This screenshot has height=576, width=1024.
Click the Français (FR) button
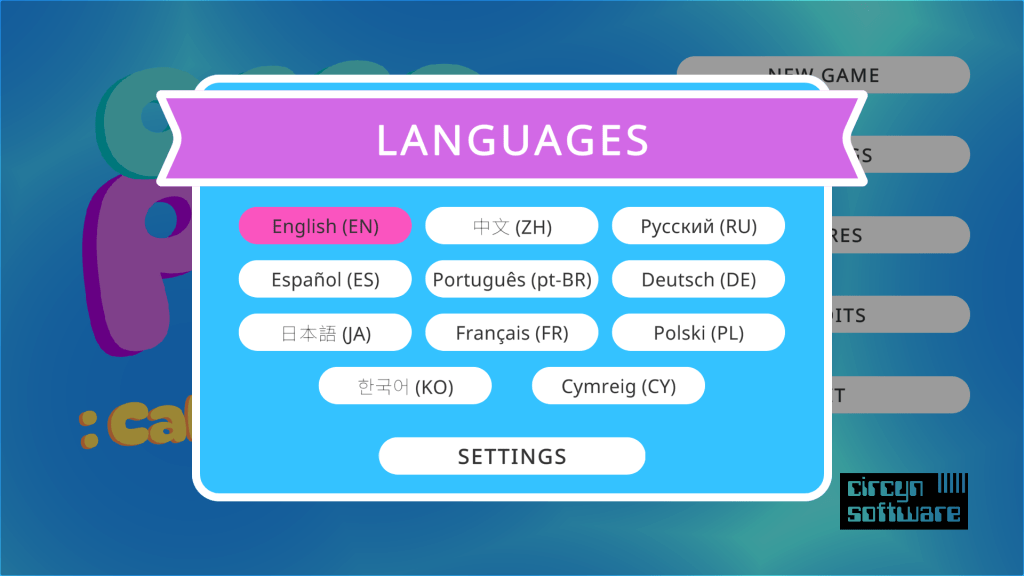pos(511,333)
